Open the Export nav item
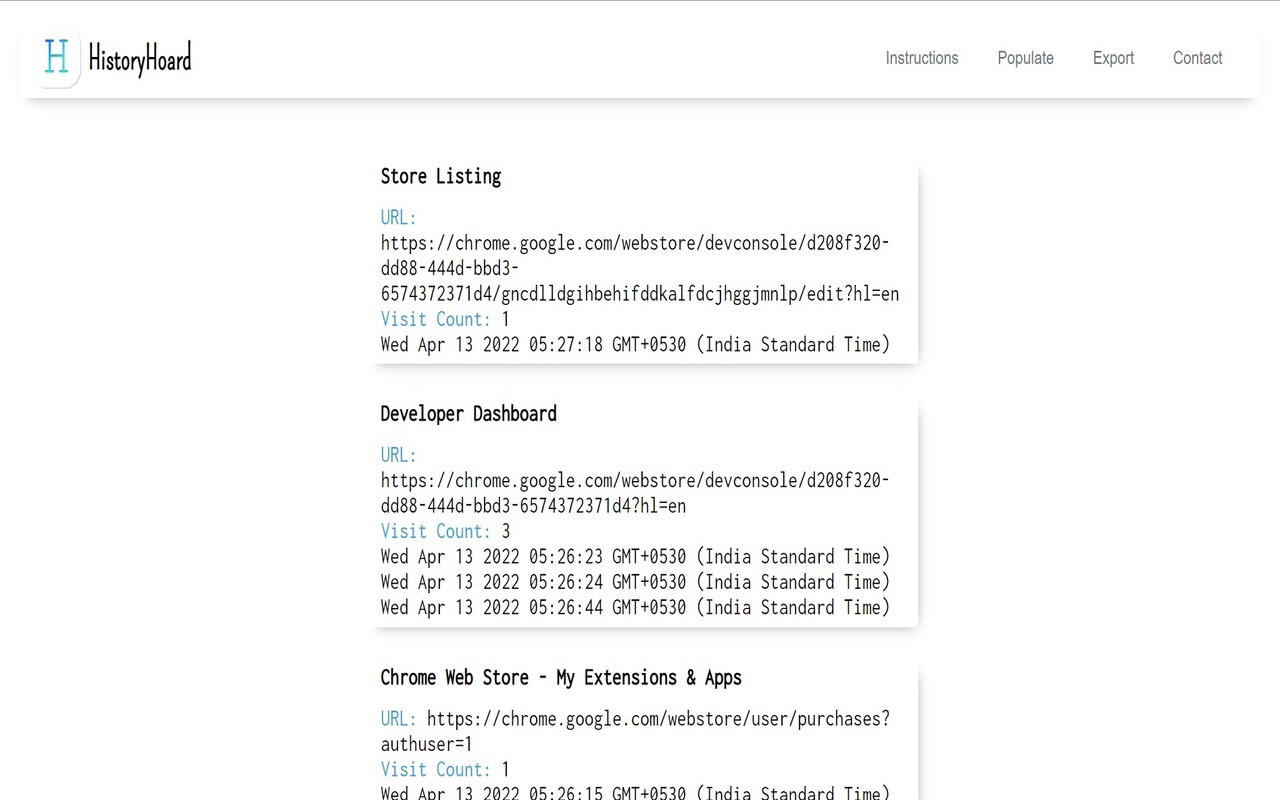The height and width of the screenshot is (800, 1280). pyautogui.click(x=1113, y=58)
